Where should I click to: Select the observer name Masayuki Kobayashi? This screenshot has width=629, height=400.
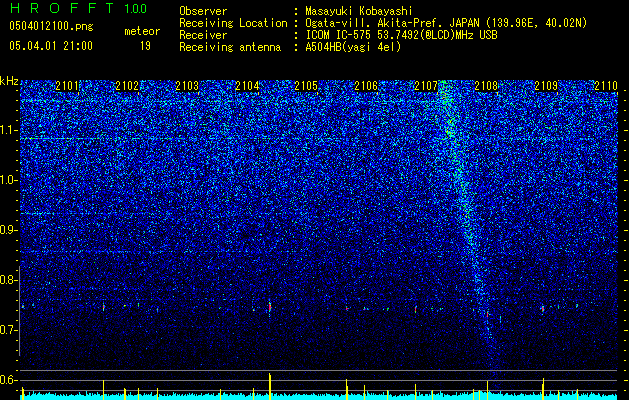tap(359, 11)
